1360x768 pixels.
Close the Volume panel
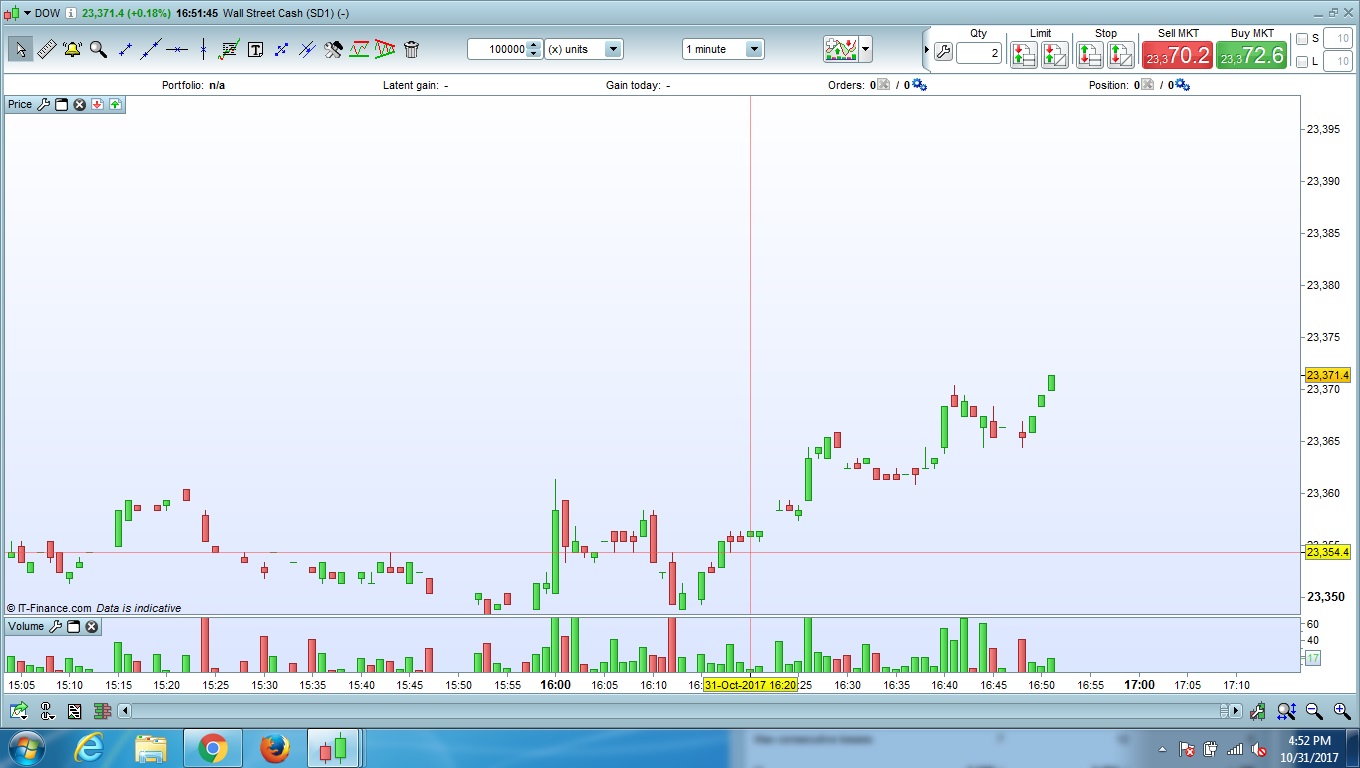pos(92,627)
